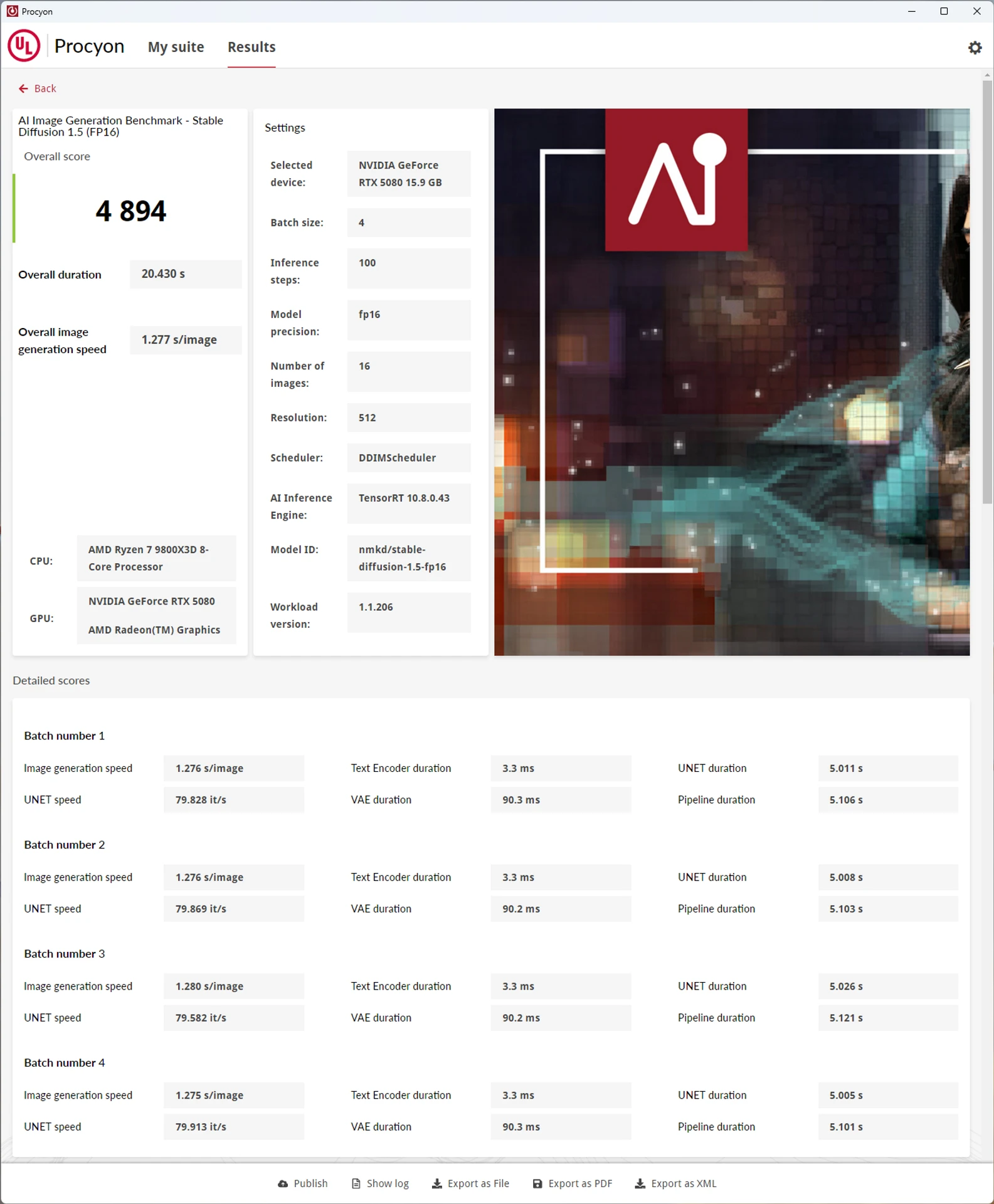Click Batch 3 UNET speed 79.582 it/s
The image size is (994, 1204).
(234, 1018)
